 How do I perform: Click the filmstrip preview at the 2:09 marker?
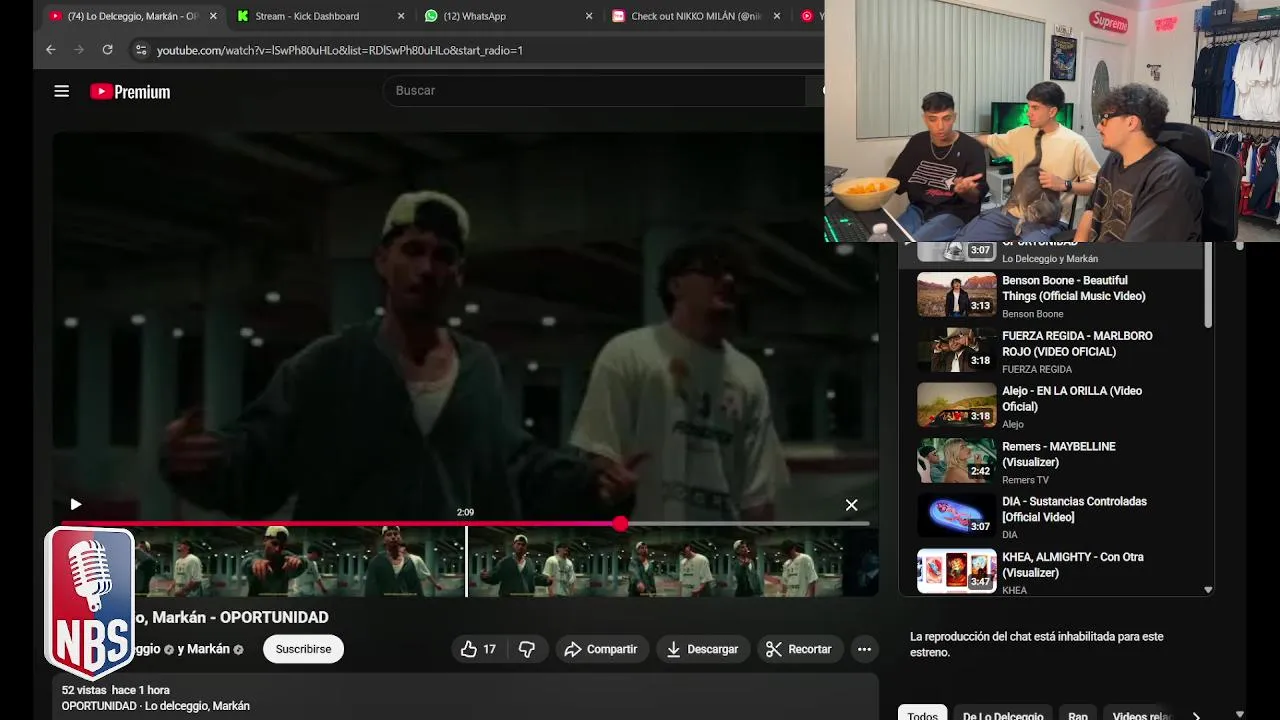(x=466, y=561)
